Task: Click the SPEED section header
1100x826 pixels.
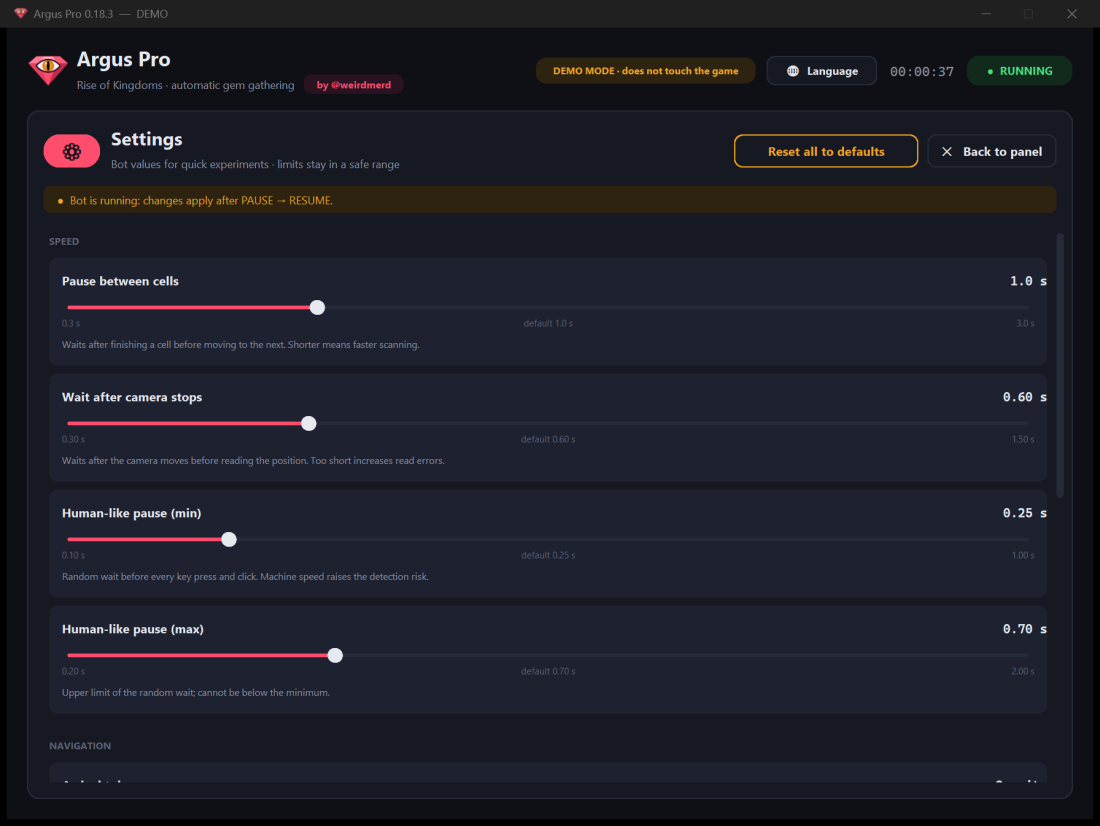Action: pos(64,241)
